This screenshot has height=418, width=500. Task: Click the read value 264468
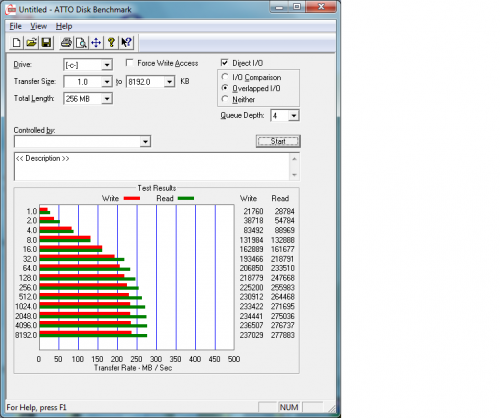(x=283, y=297)
